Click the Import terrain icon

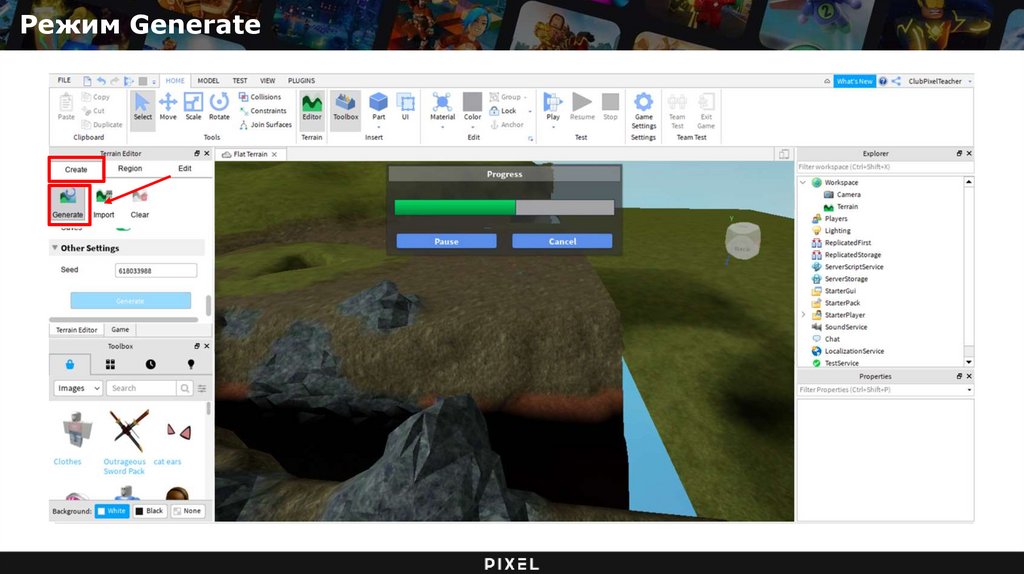[x=104, y=201]
